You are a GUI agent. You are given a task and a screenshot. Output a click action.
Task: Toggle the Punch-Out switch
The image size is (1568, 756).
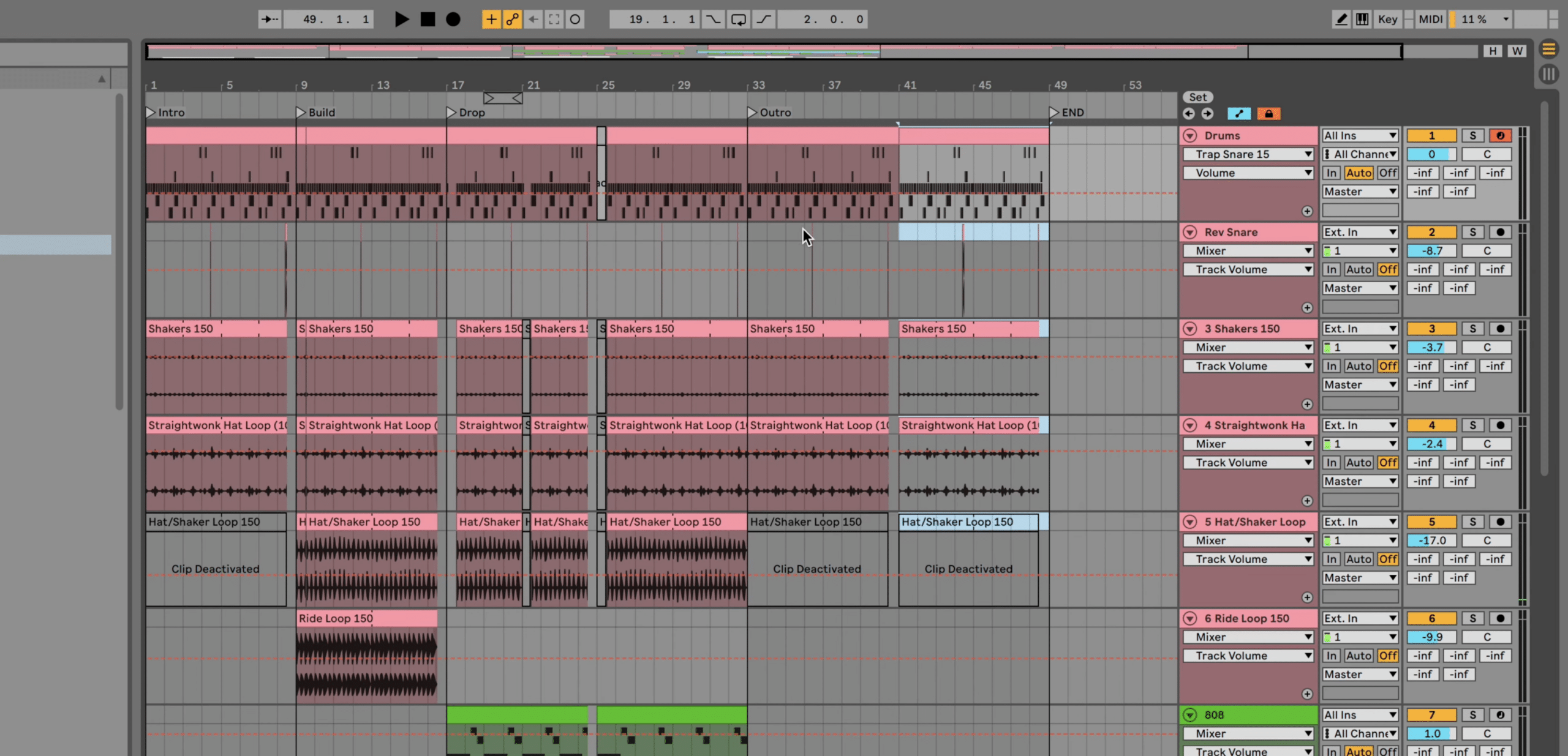(x=764, y=20)
